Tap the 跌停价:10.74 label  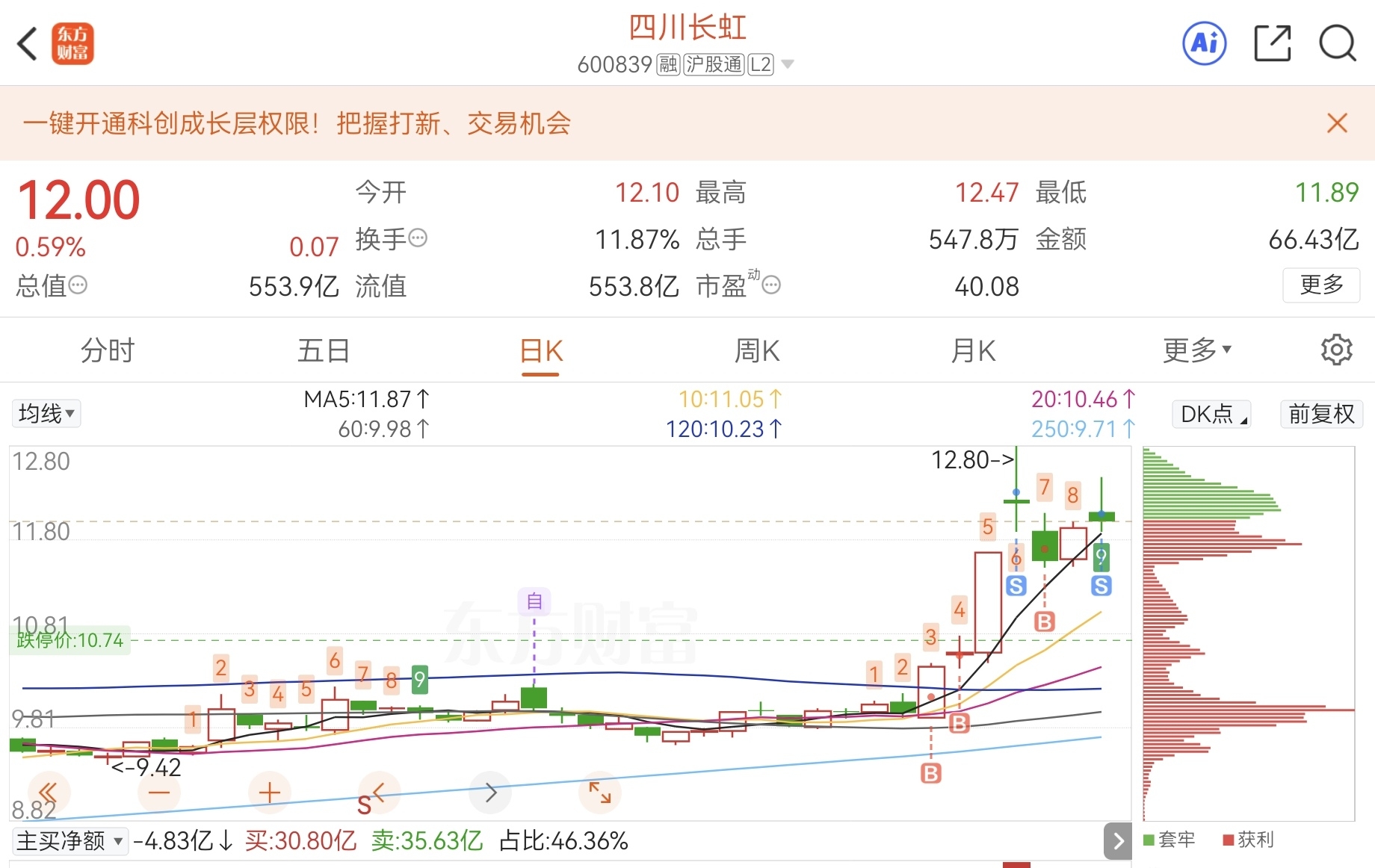point(69,640)
